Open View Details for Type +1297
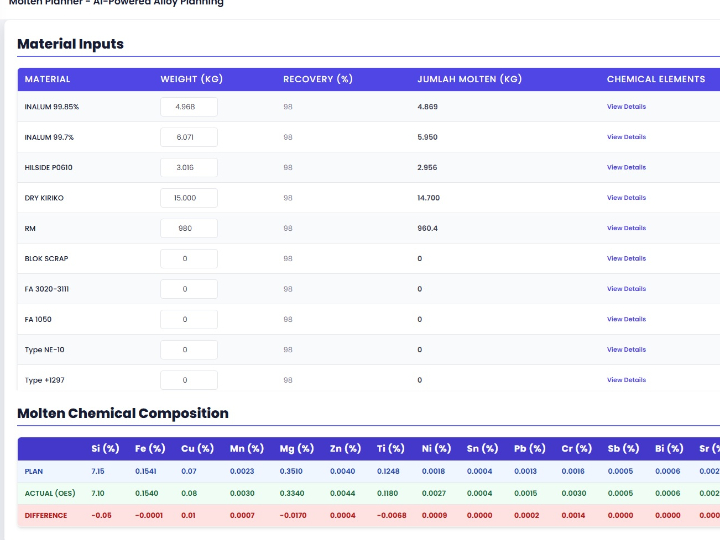Screen dimensions: 720x540 [x=626, y=380]
